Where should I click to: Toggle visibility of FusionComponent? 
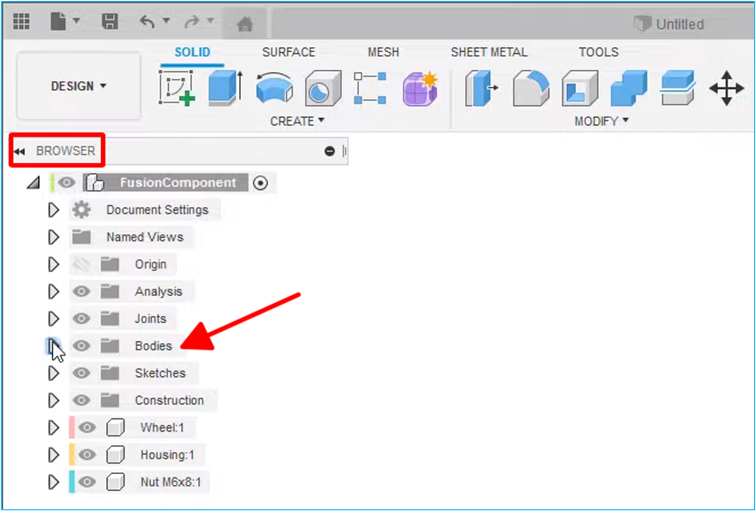point(67,183)
